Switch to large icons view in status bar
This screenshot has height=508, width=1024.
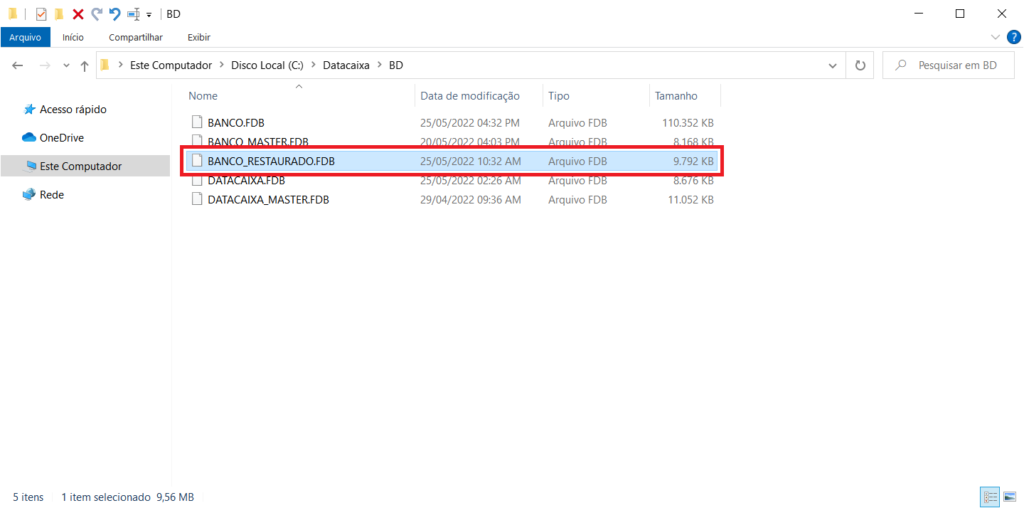coord(1009,496)
